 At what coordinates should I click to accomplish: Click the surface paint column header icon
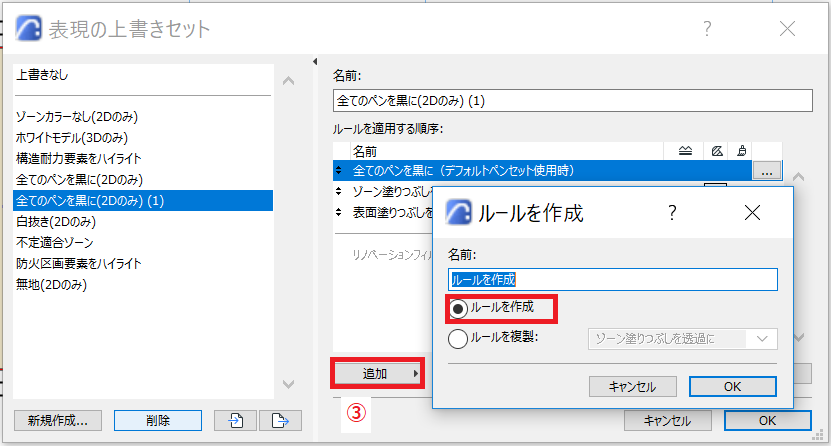point(741,151)
